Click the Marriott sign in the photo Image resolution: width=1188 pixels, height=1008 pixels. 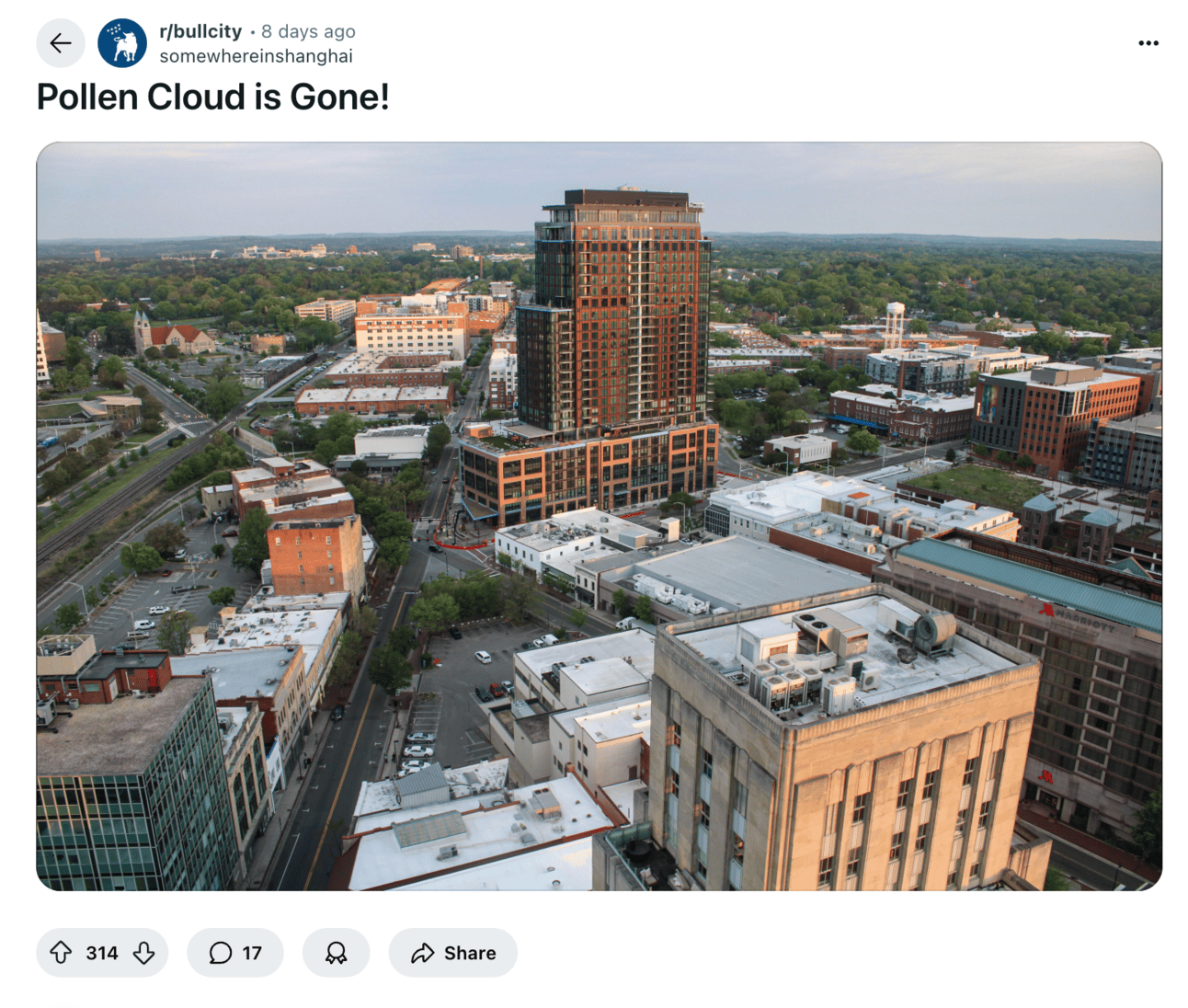click(1076, 618)
